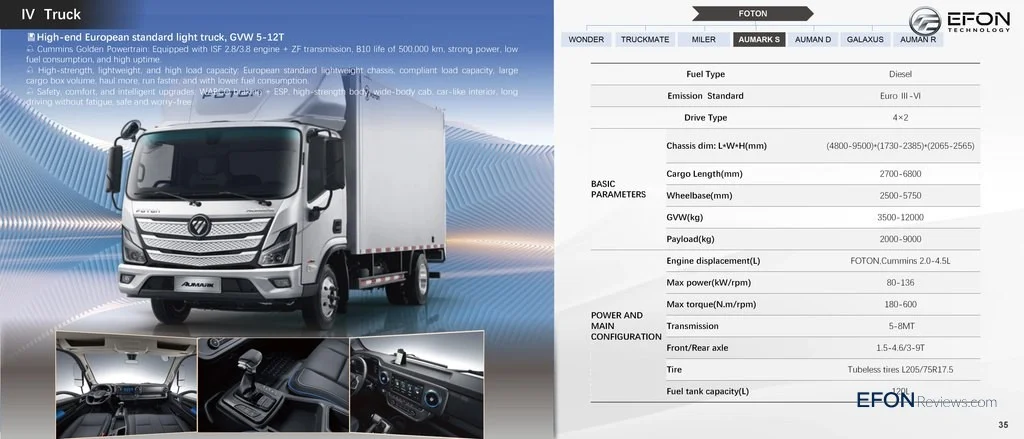The width and height of the screenshot is (1024, 439).
Task: Select the POWER AND MAIN CONFIGURATION label
Action: [626, 325]
